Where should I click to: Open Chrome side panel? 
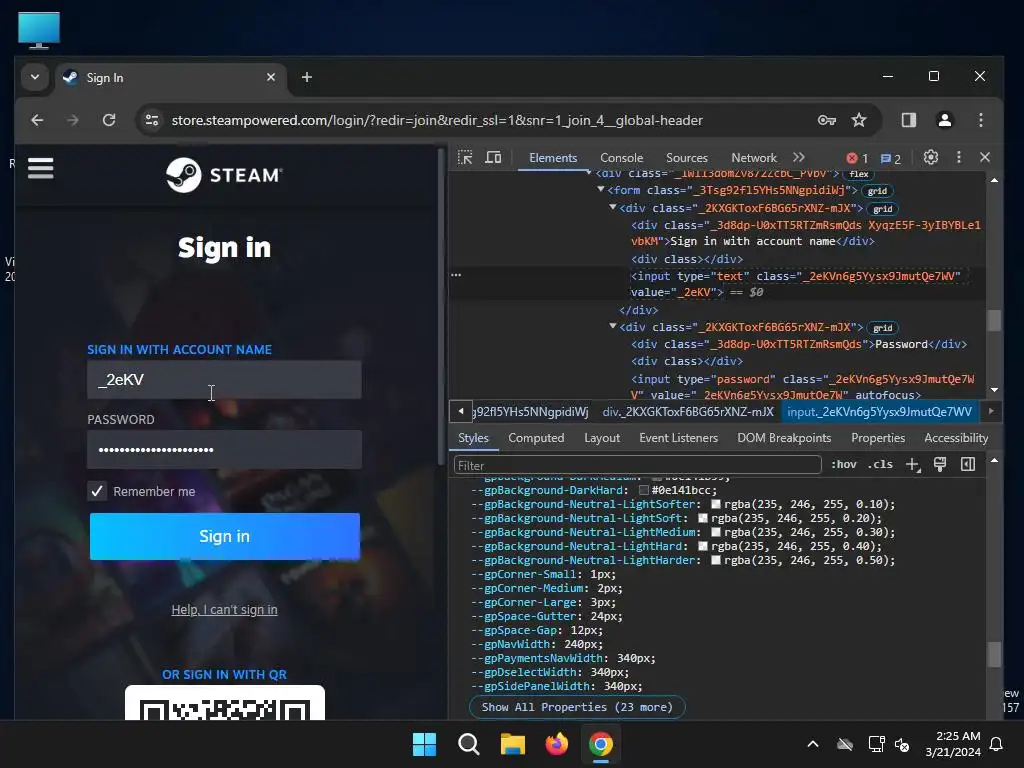click(x=908, y=120)
